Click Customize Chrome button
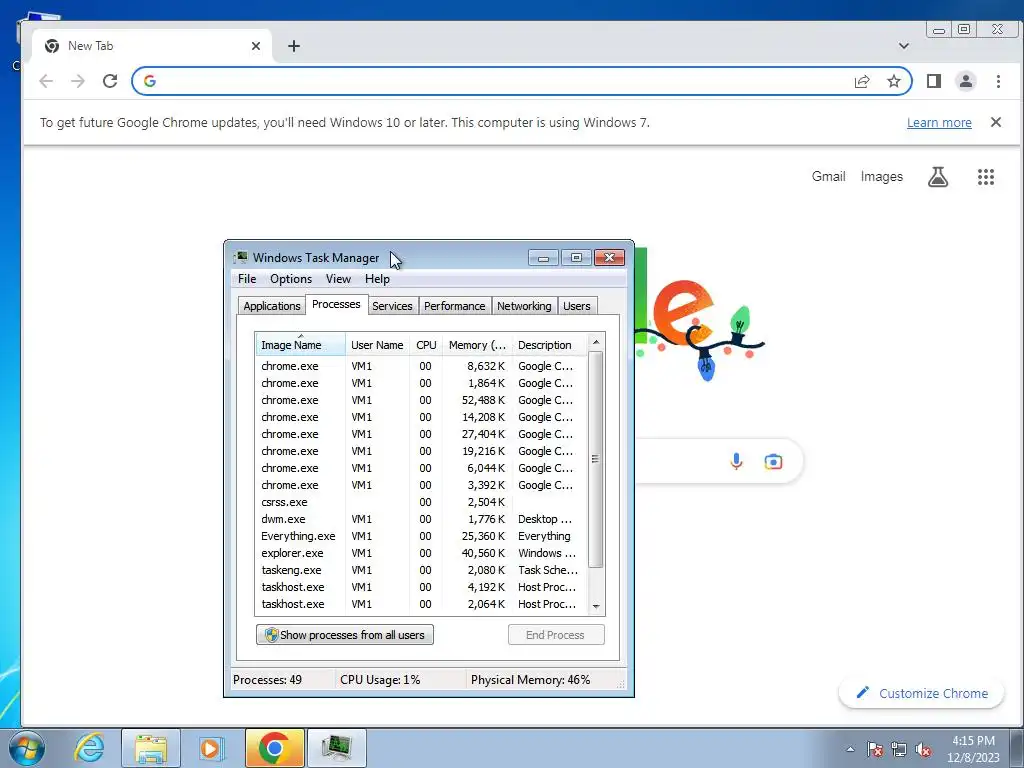The image size is (1024, 768). click(921, 694)
